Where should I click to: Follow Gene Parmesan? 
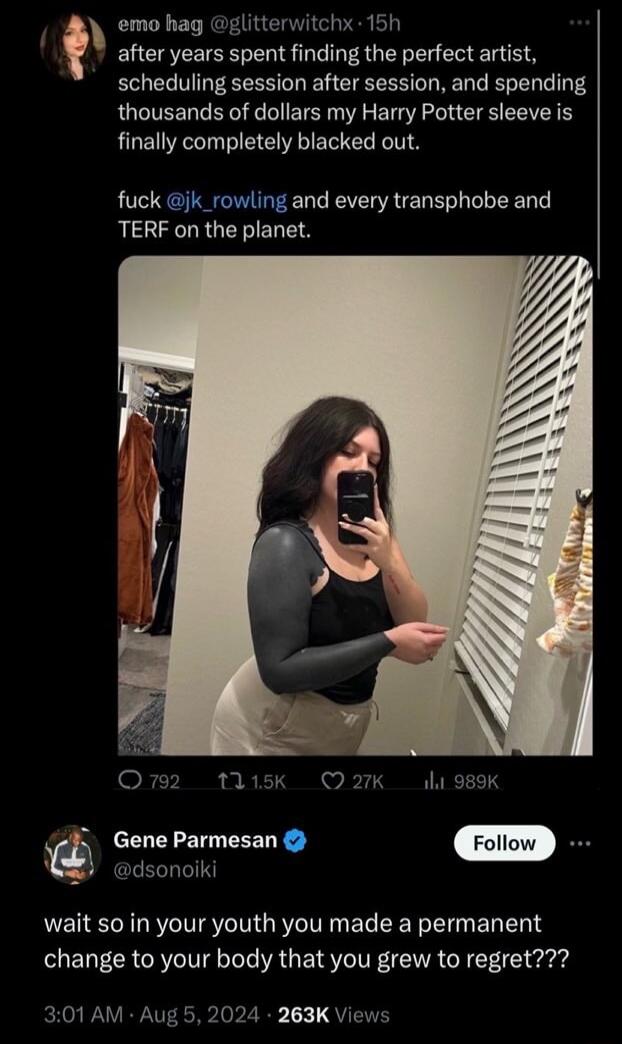(x=504, y=843)
